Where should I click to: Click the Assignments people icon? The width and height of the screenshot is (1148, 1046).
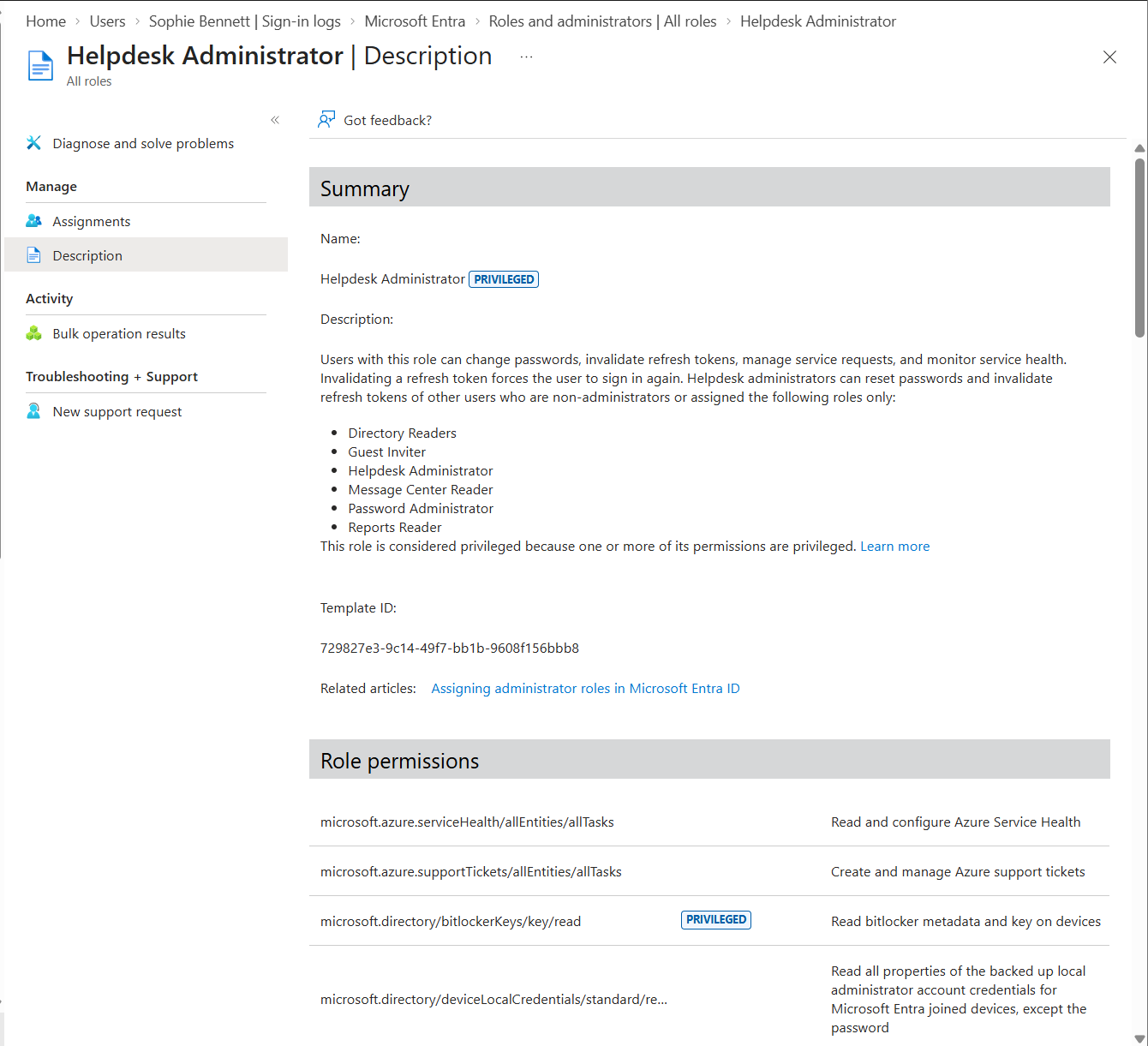pos(33,221)
